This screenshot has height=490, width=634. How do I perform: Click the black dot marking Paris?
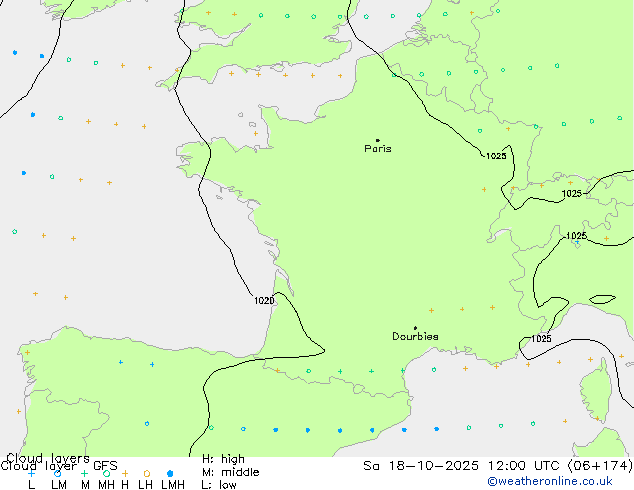point(378,140)
